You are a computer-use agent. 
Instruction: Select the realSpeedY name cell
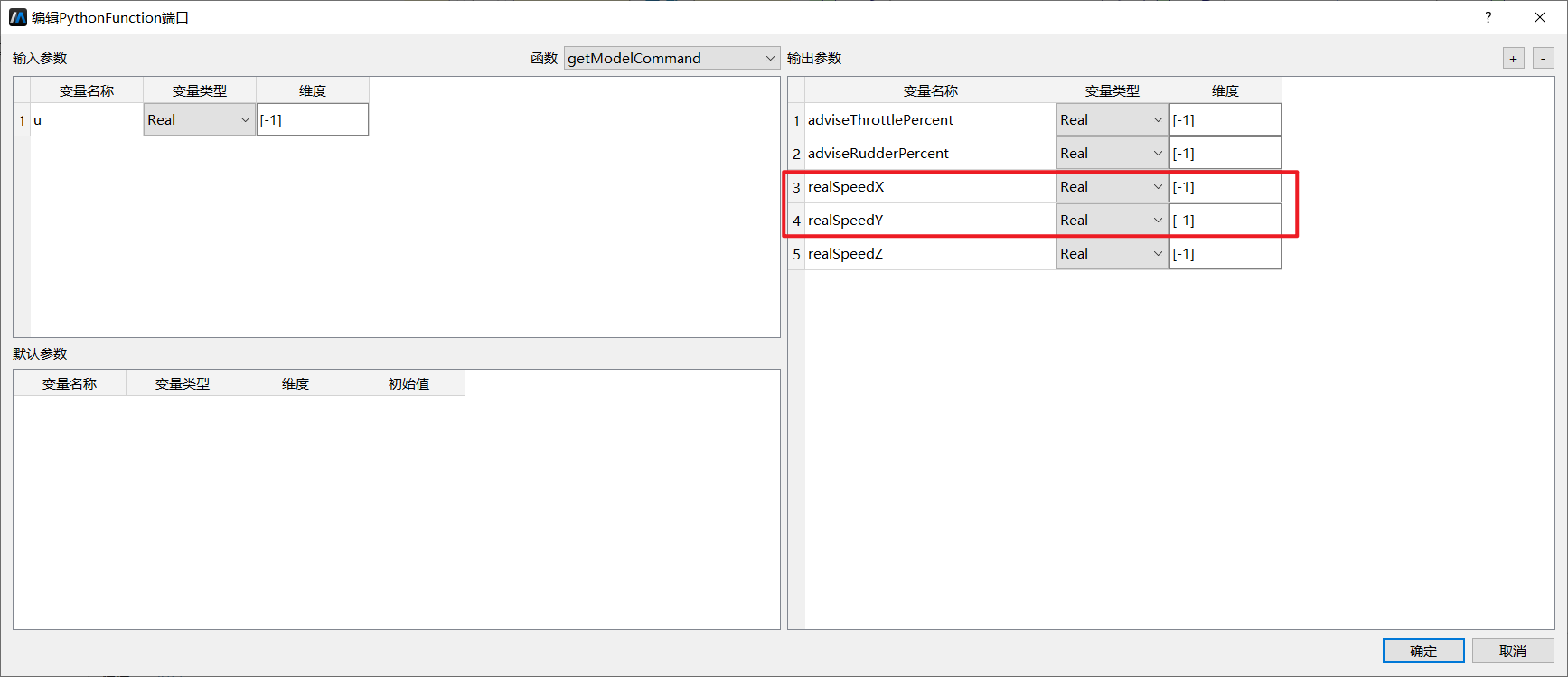pyautogui.click(x=931, y=220)
